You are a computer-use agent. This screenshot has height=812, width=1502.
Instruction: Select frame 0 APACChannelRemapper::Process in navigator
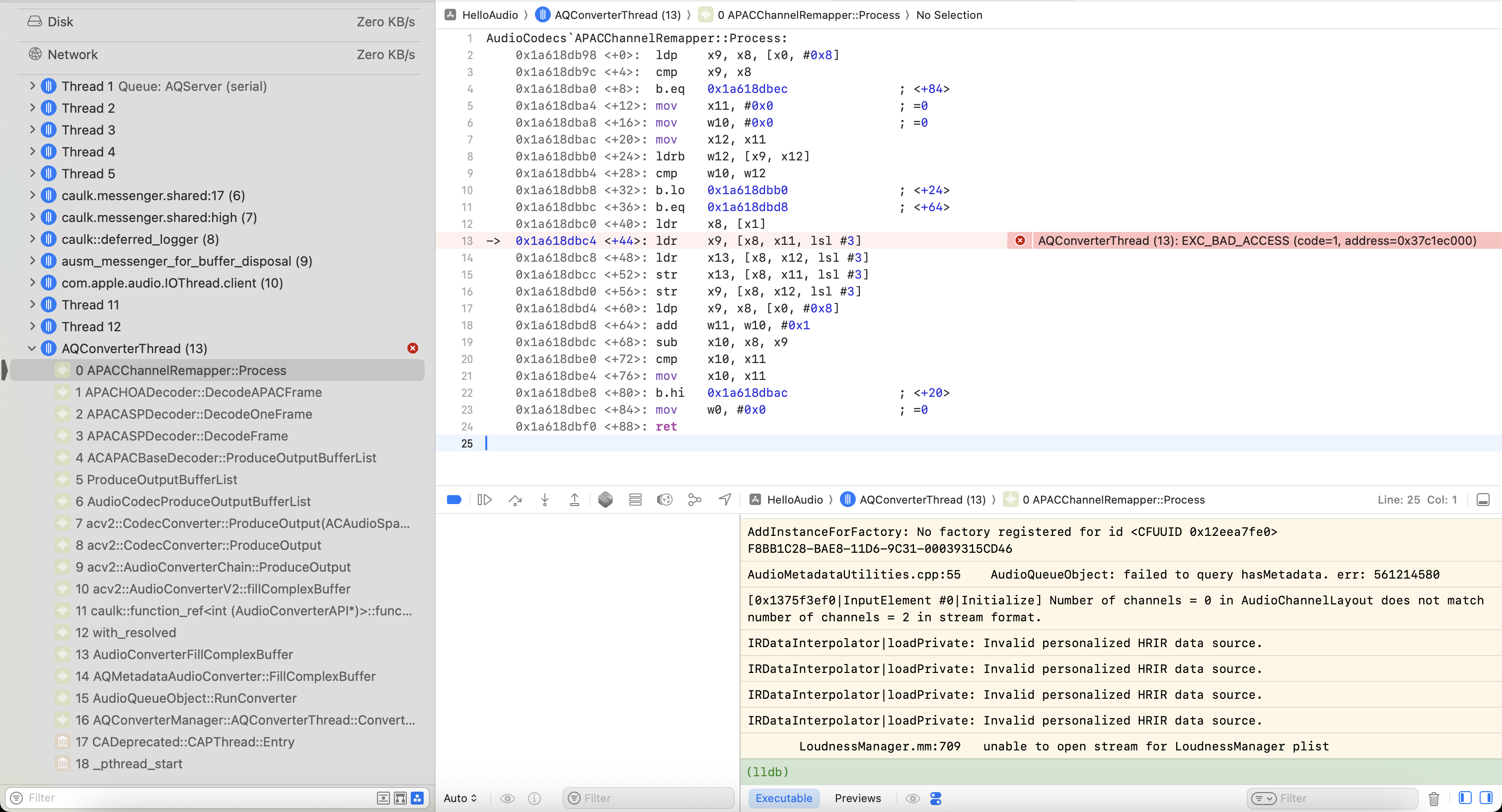217,370
